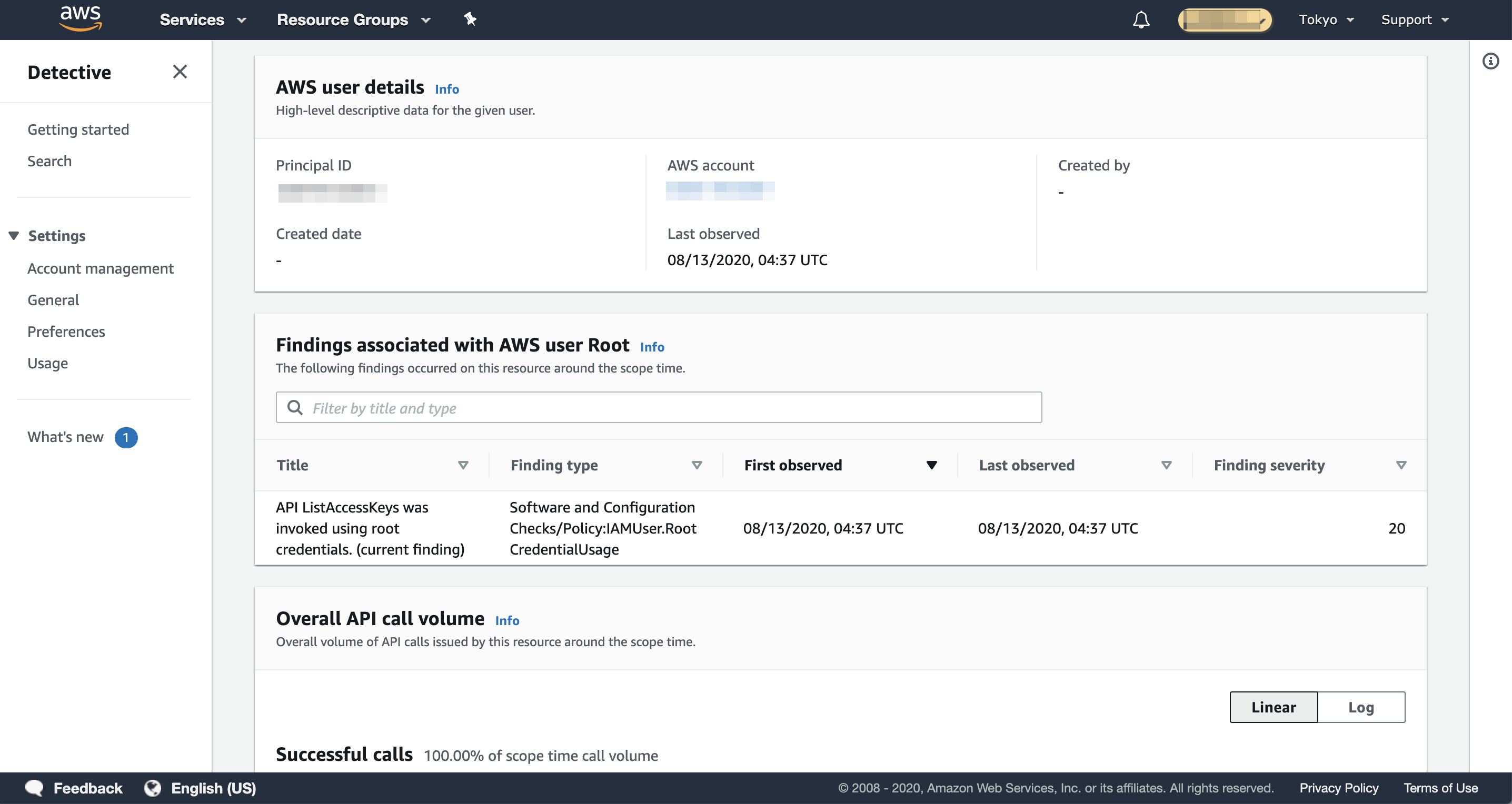
Task: Click the globe language icon
Action: point(153,788)
